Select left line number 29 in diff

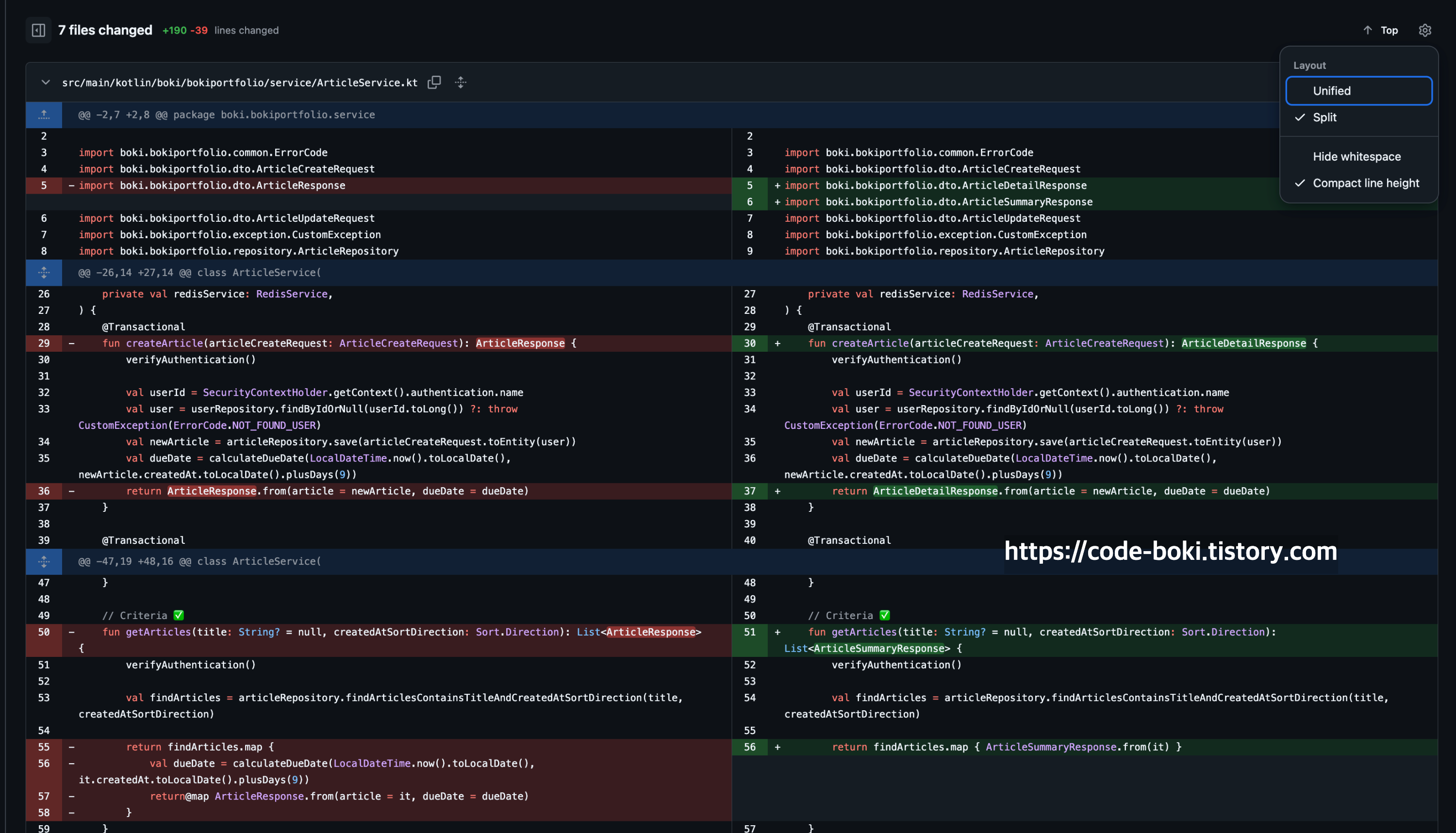point(44,343)
